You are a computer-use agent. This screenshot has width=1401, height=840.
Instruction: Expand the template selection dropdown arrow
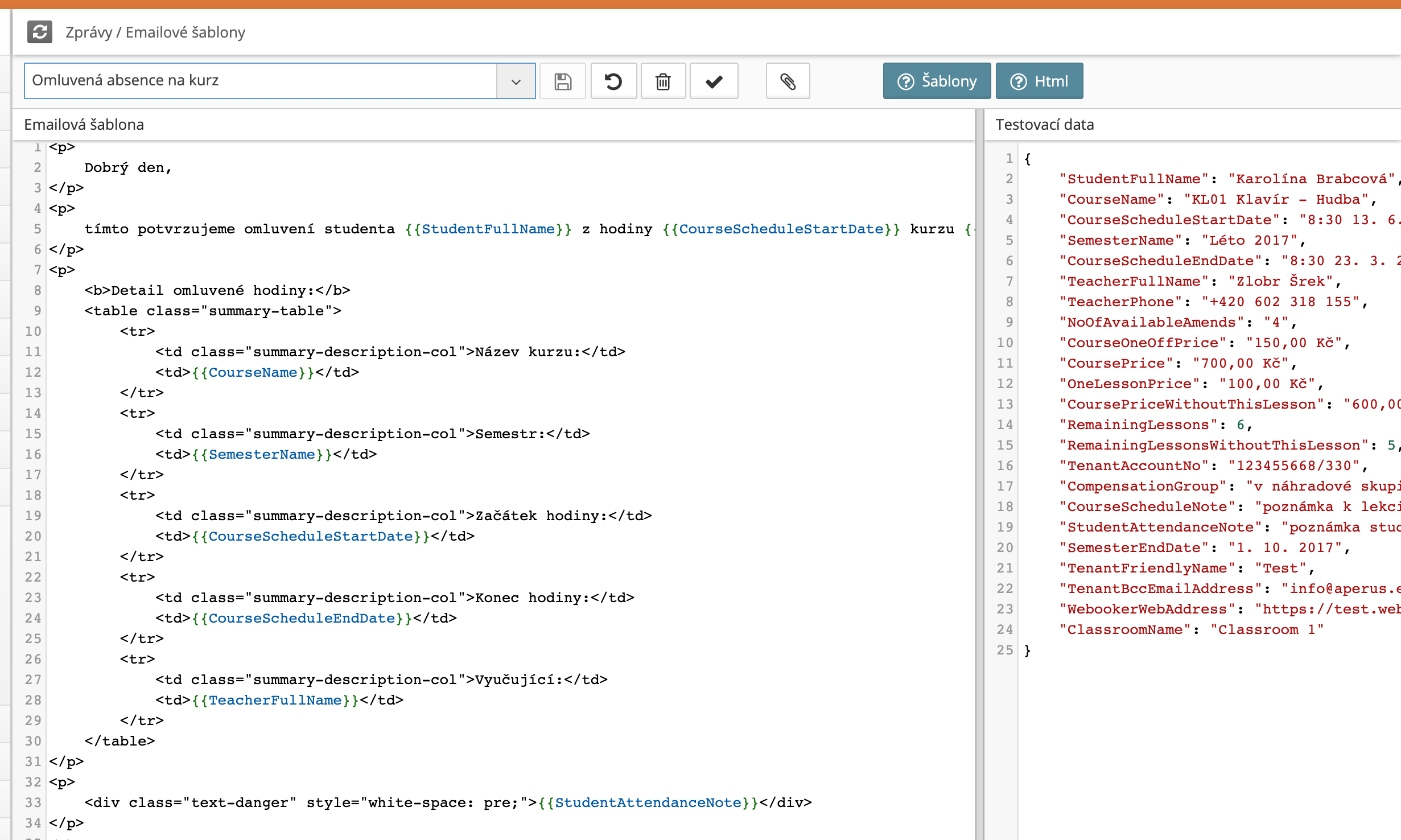(516, 81)
